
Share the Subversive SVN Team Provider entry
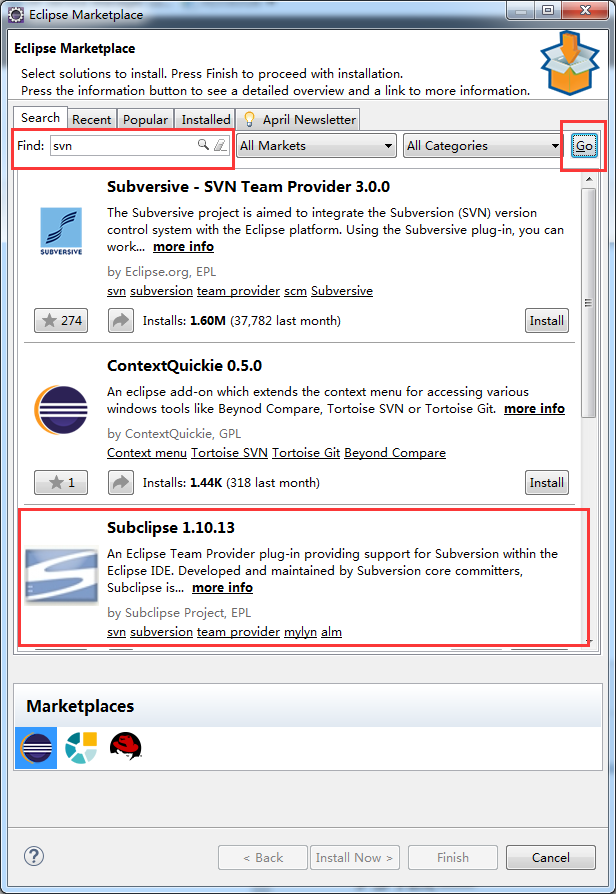[x=121, y=320]
